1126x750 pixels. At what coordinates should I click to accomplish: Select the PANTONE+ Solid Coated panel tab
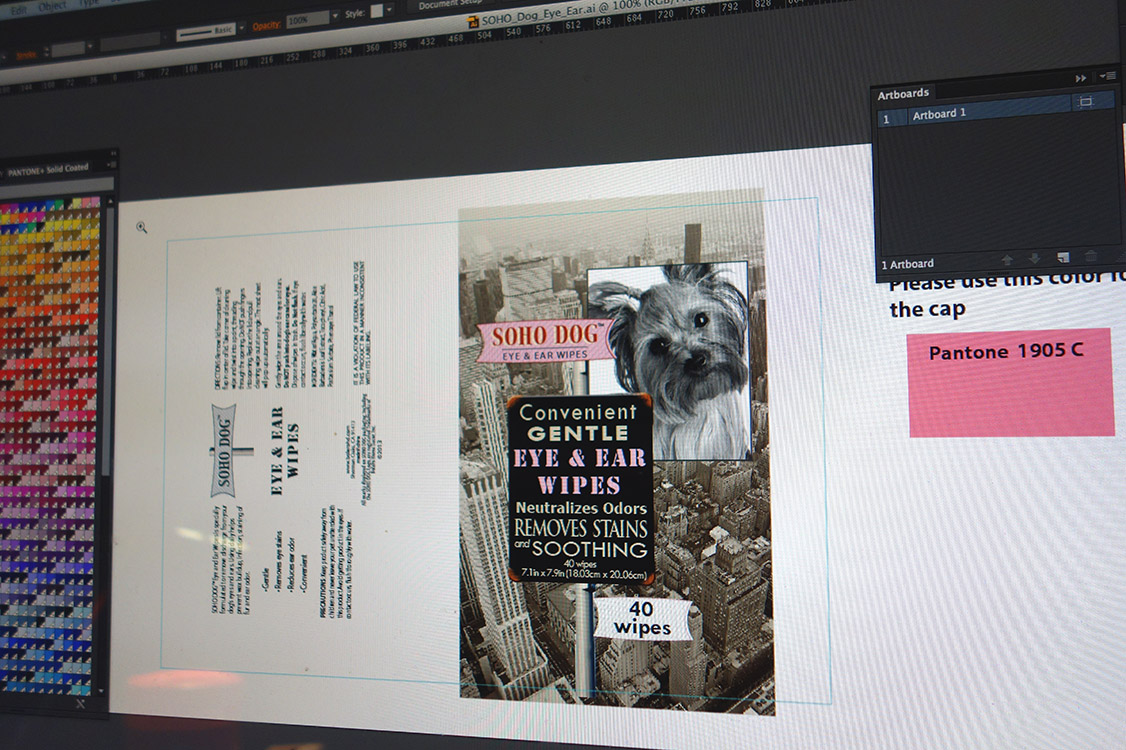pyautogui.click(x=47, y=170)
